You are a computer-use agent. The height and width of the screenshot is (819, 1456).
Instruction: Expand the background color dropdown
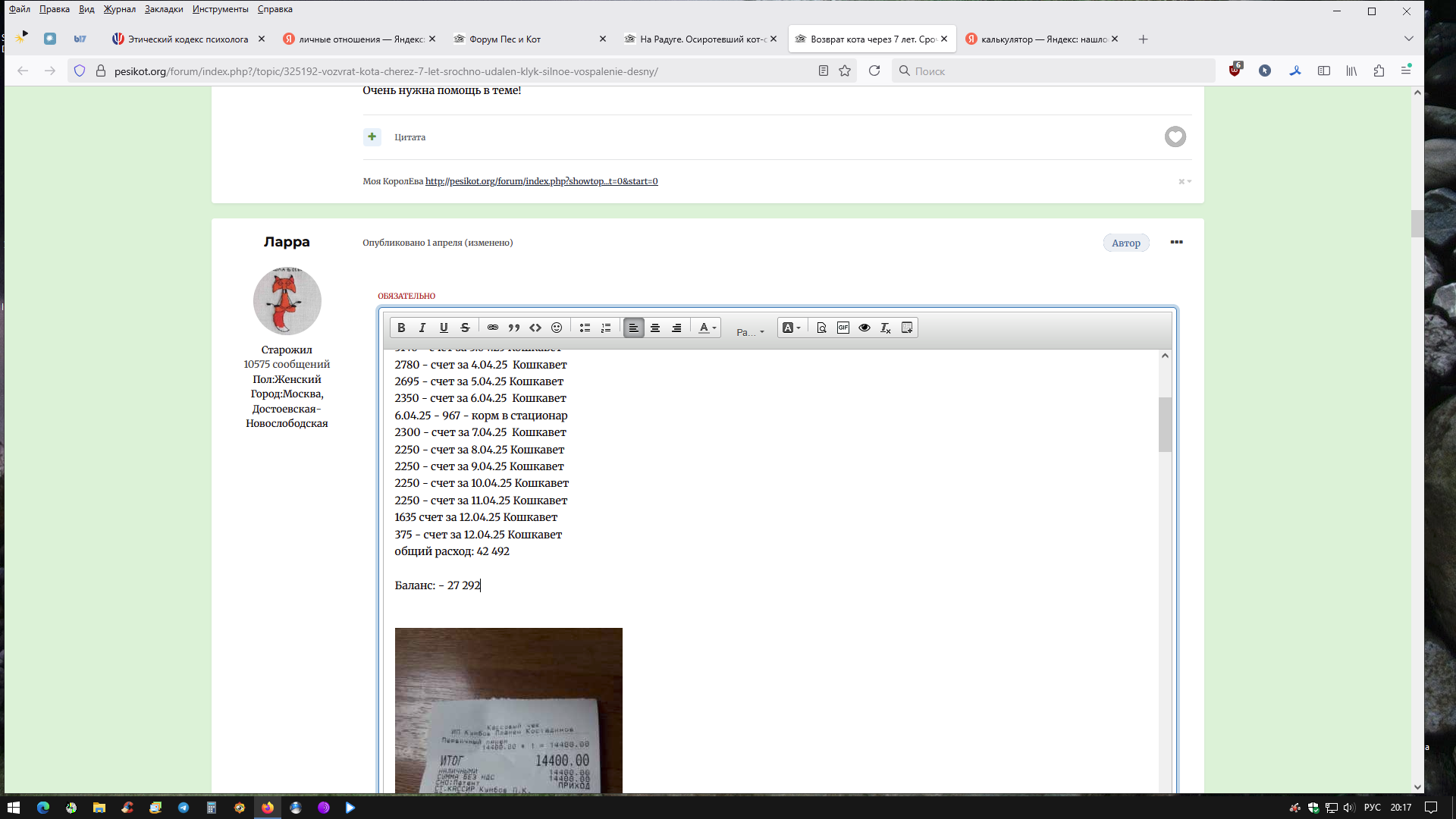pos(792,328)
